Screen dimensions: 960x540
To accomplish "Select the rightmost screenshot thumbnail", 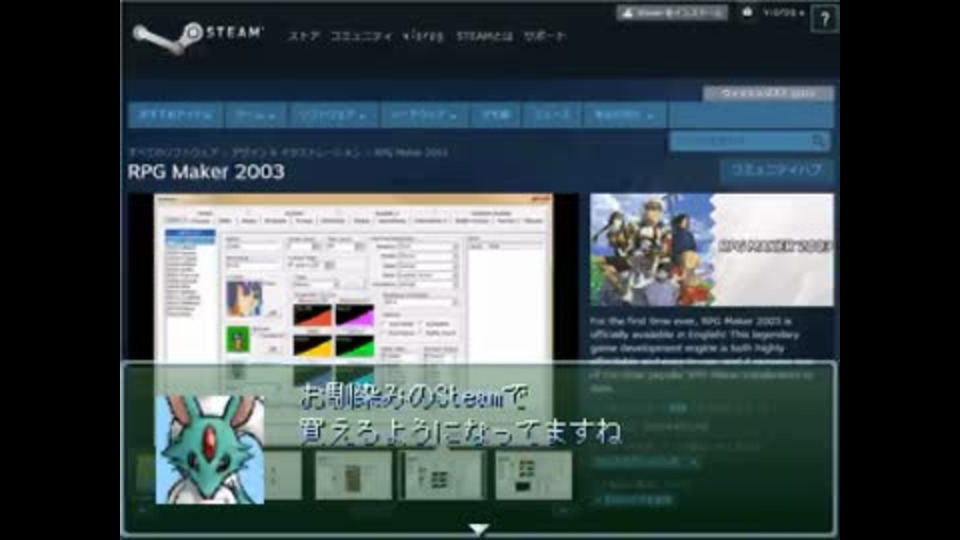I will click(x=533, y=476).
